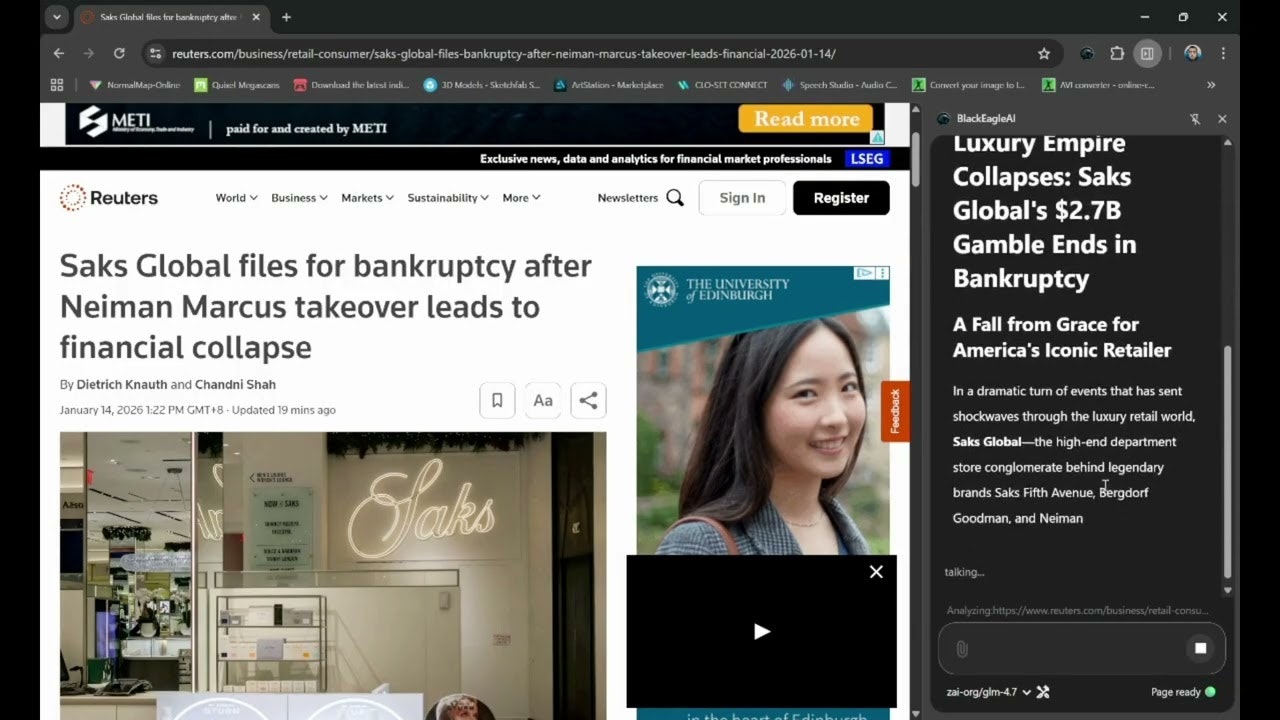The width and height of the screenshot is (1280, 720).
Task: Open the Newsletters link
Action: (627, 198)
